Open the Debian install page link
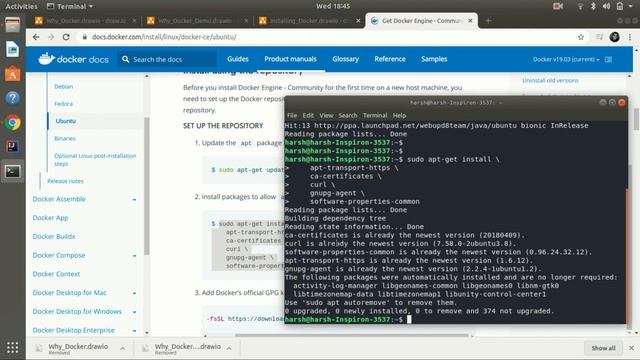The width and height of the screenshot is (640, 360). [x=64, y=87]
